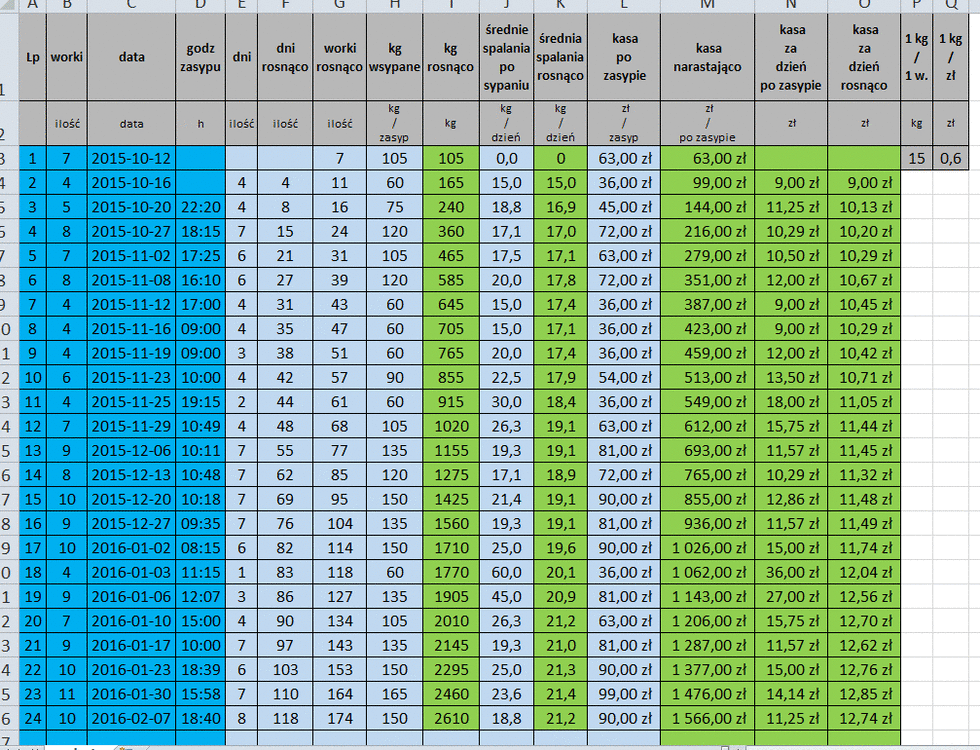
Task: Select date cell 2016-02-07
Action: (131, 717)
